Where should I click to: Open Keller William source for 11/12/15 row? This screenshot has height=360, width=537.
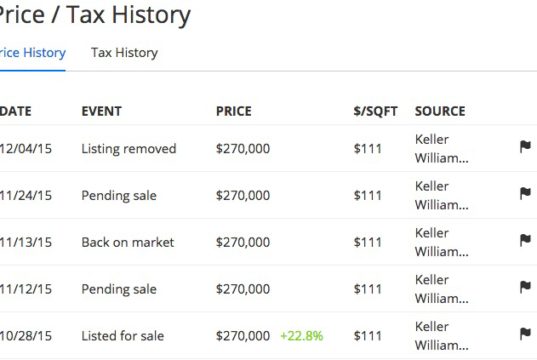441,289
